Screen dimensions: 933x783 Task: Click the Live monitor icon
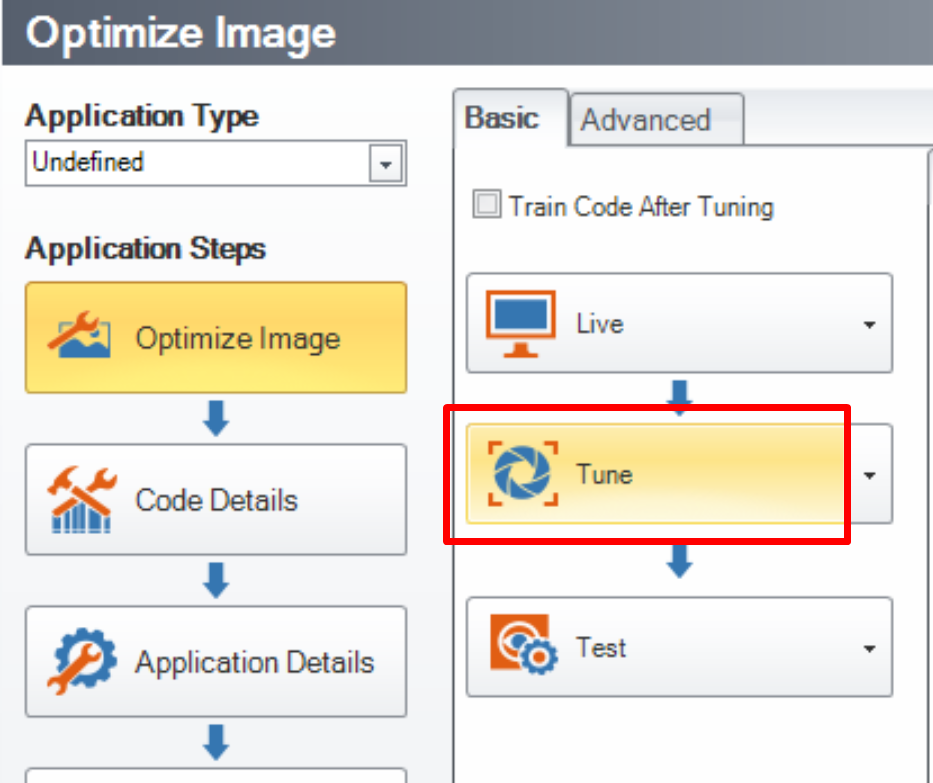[520, 323]
